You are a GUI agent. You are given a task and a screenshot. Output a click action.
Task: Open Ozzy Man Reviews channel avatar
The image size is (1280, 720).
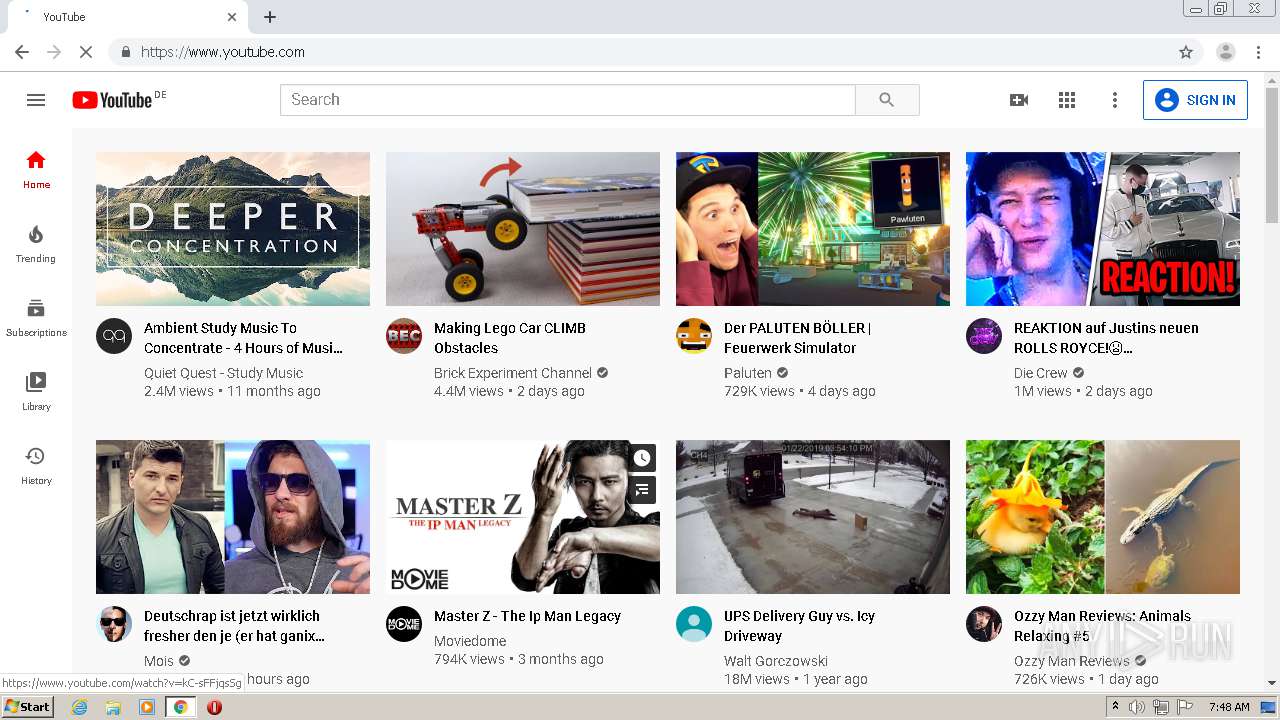(984, 624)
